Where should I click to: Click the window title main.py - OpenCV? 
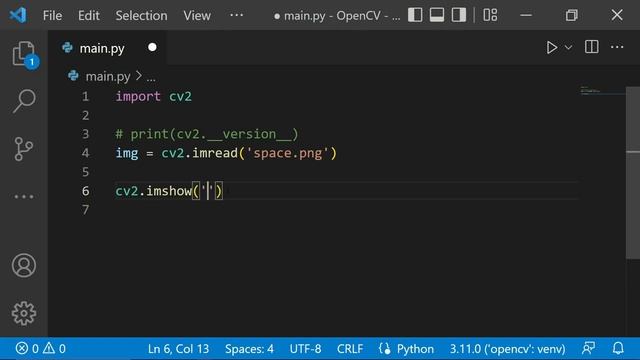click(337, 16)
